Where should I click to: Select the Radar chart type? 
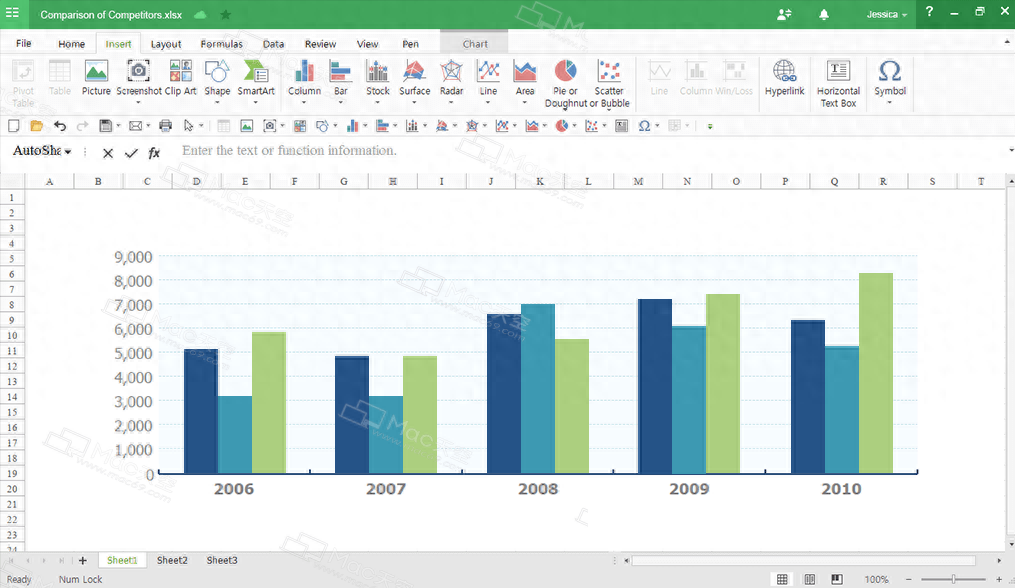pos(451,78)
